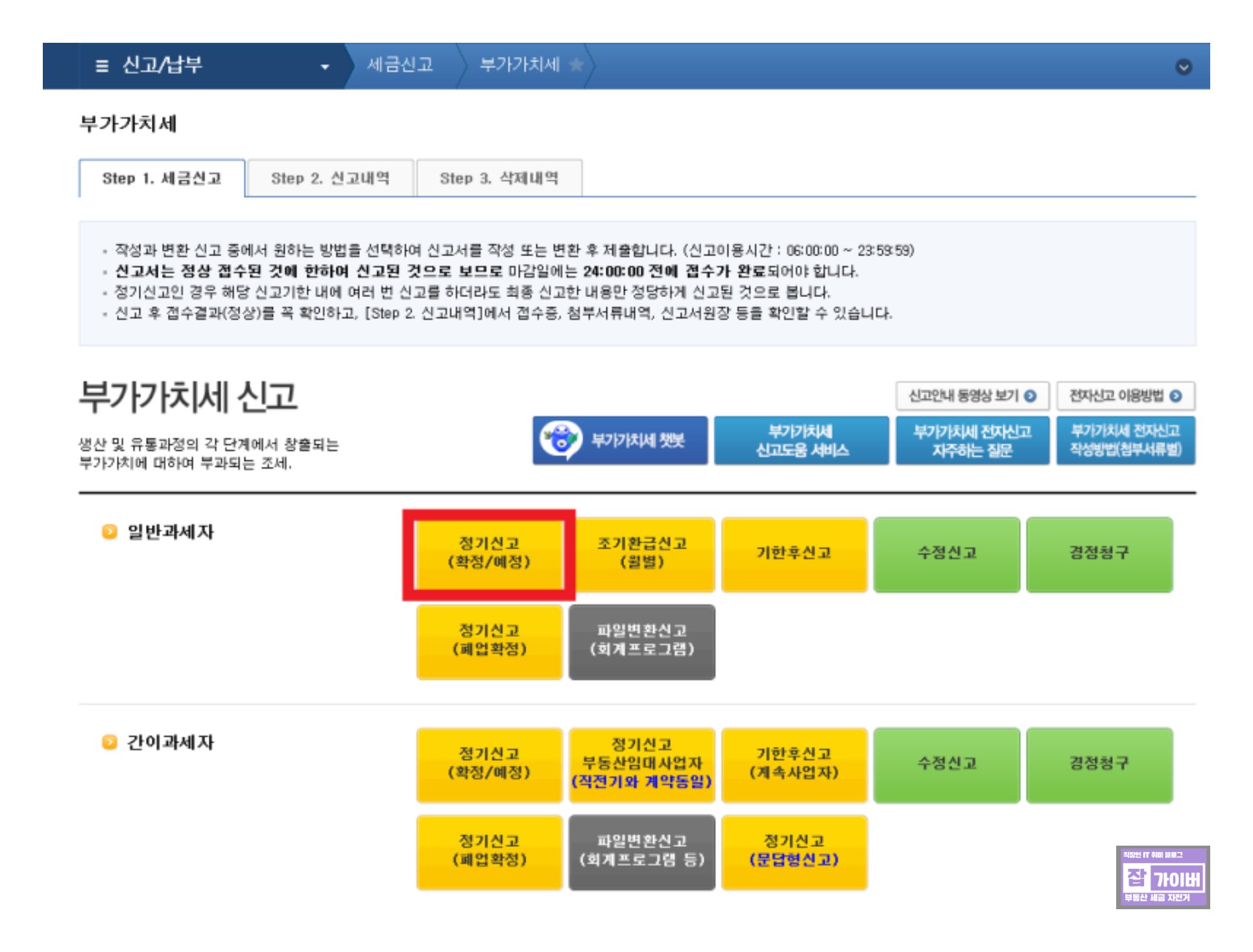Screen dimensions: 1253x952
Task: Switch to Step 2. 신고내역 tab
Action: coord(330,178)
